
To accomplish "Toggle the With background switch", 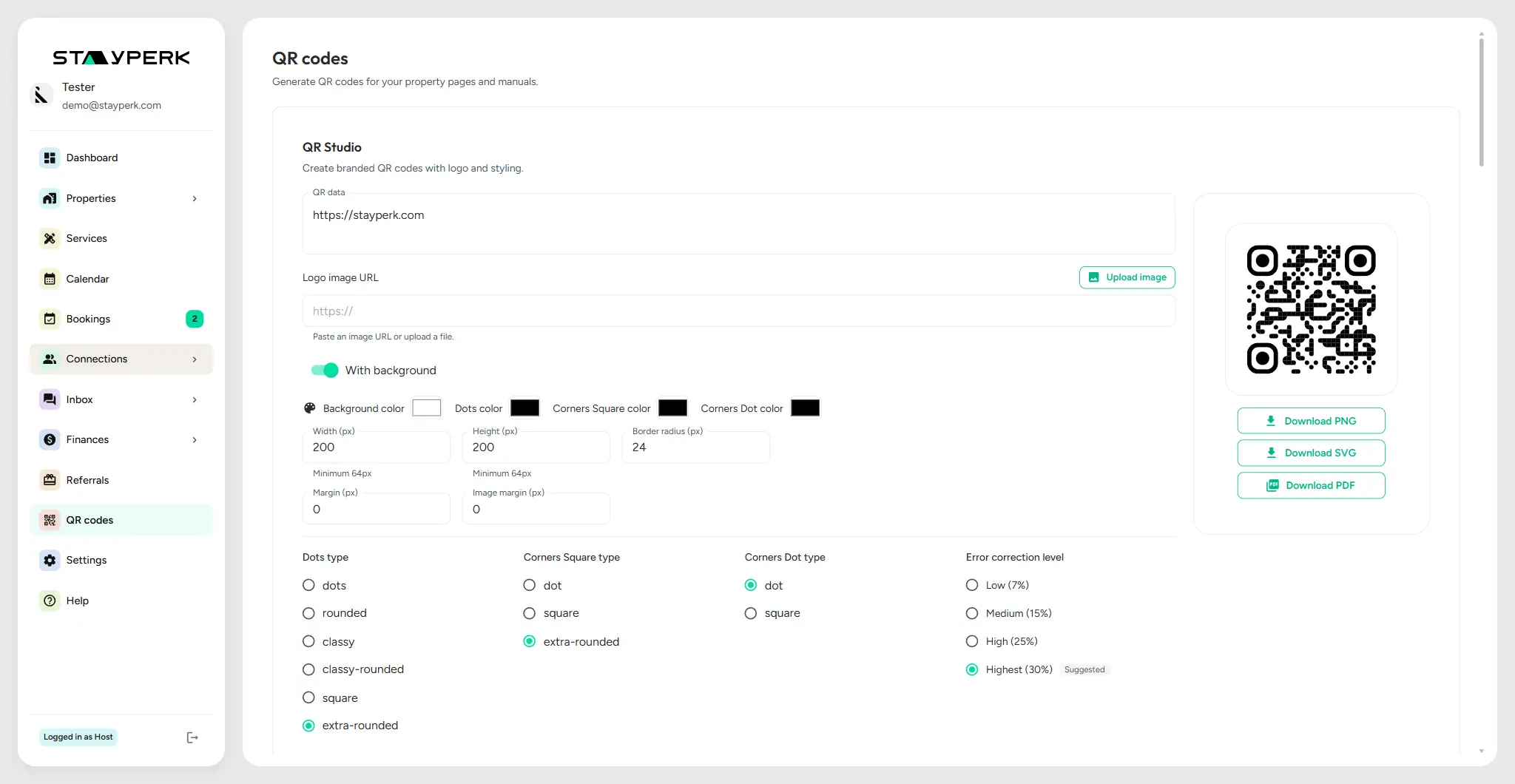I will tap(325, 370).
